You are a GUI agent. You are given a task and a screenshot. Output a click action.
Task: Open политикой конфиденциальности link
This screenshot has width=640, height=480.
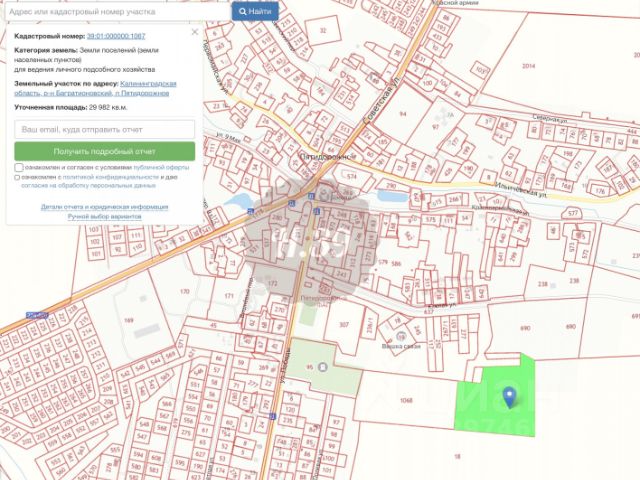point(110,177)
